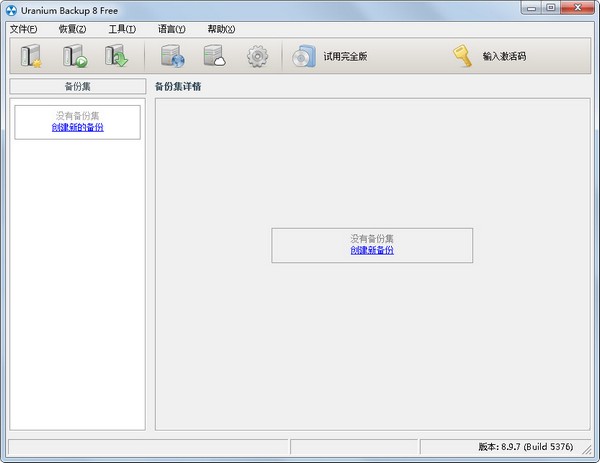Image resolution: width=600 pixels, height=463 pixels.
Task: Click the 输入激活码 button text
Action: 504,57
